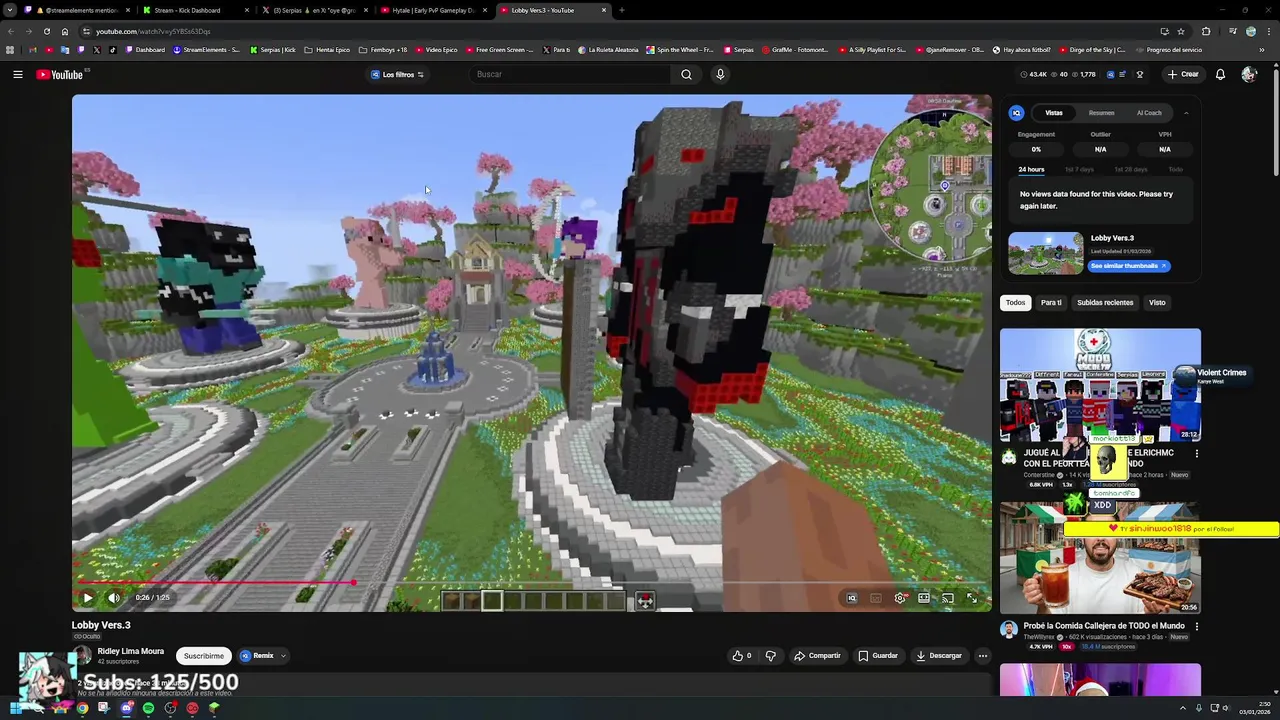Seek using the red video progress bar

tap(532, 582)
